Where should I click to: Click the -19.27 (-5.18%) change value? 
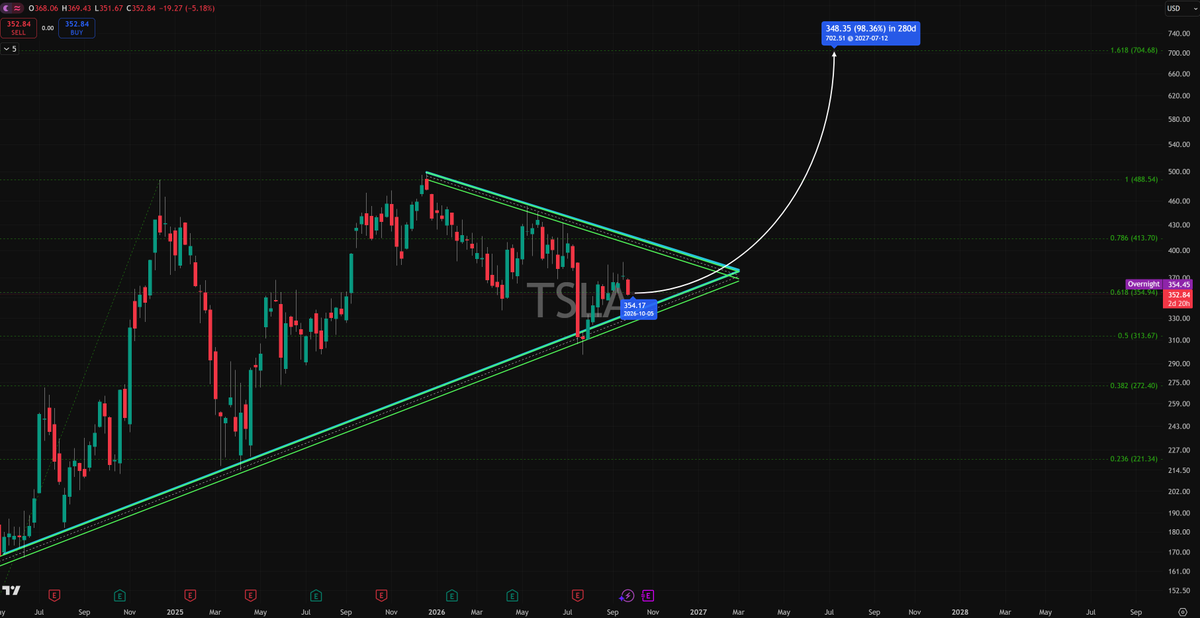pos(187,8)
